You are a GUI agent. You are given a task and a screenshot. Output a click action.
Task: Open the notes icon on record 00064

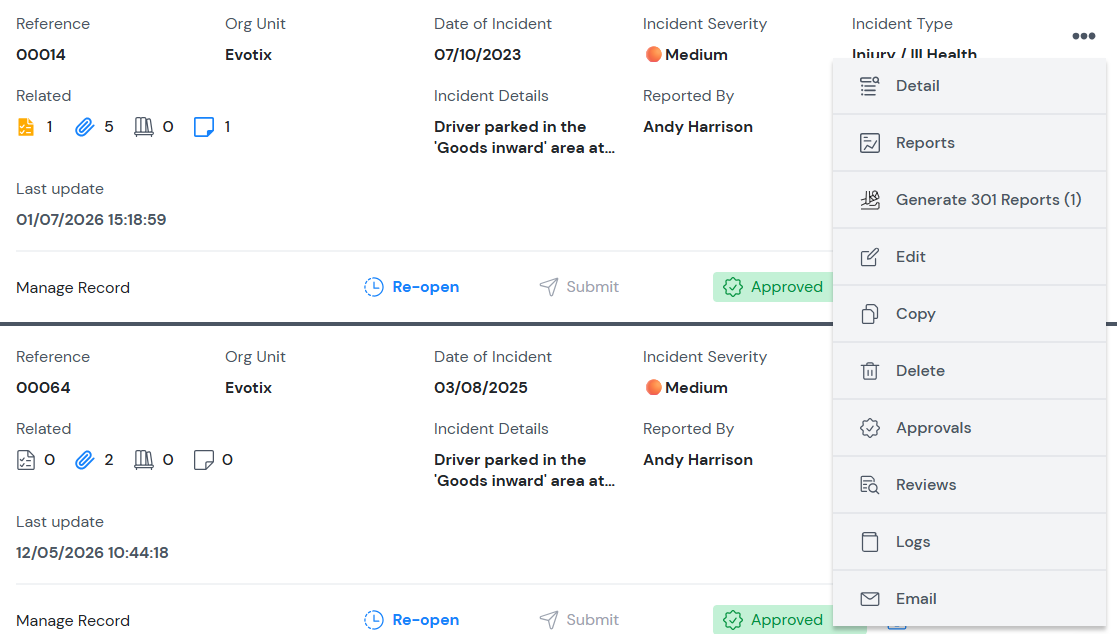pos(204,460)
